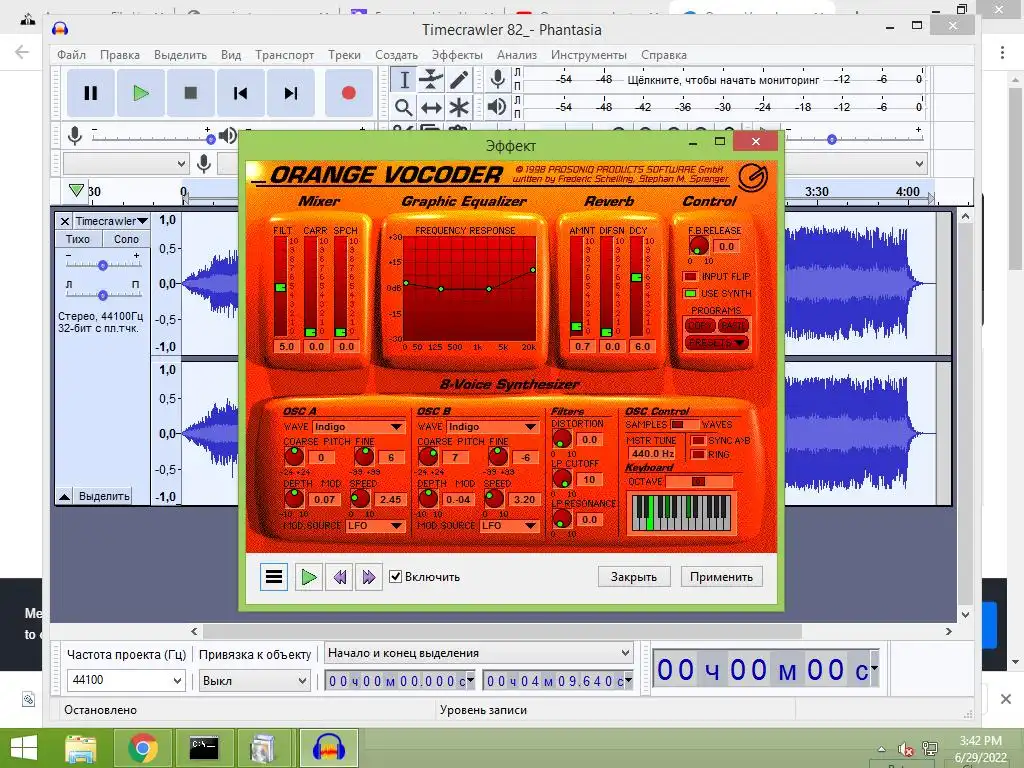Toggle the SYNC A>B switch
This screenshot has height=768, width=1024.
[697, 440]
